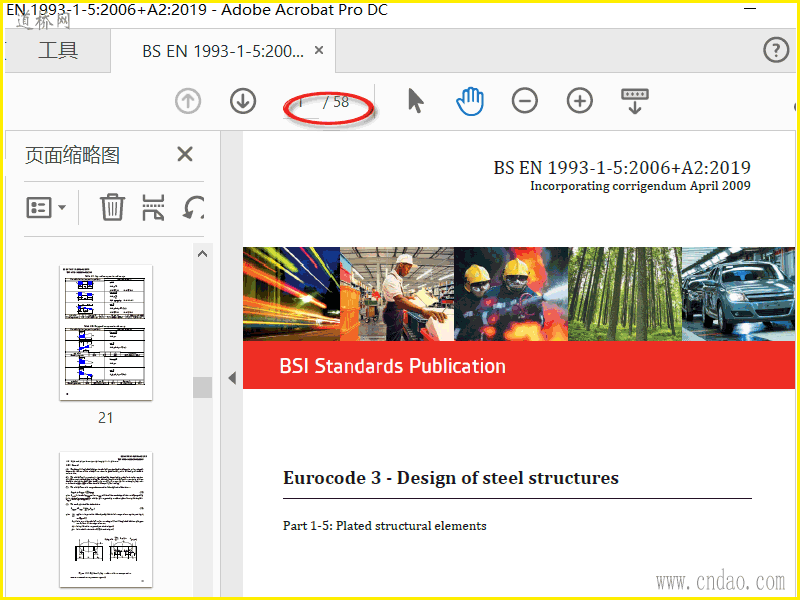
Task: Select the page 21 thumbnail
Action: coord(106,333)
